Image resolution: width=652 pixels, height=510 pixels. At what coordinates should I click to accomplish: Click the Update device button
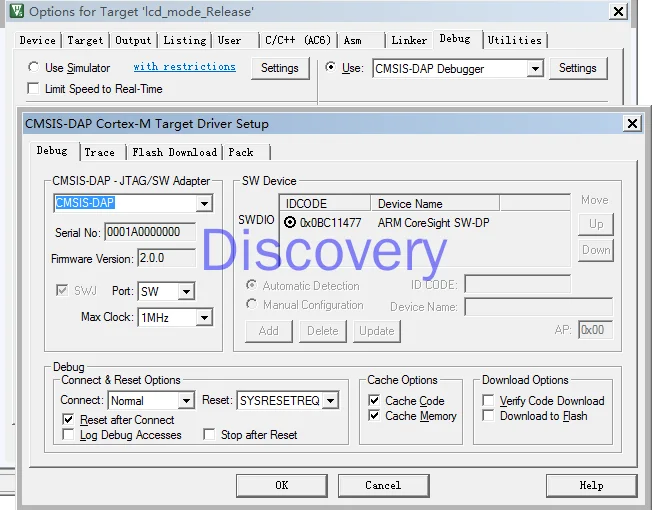[x=377, y=331]
